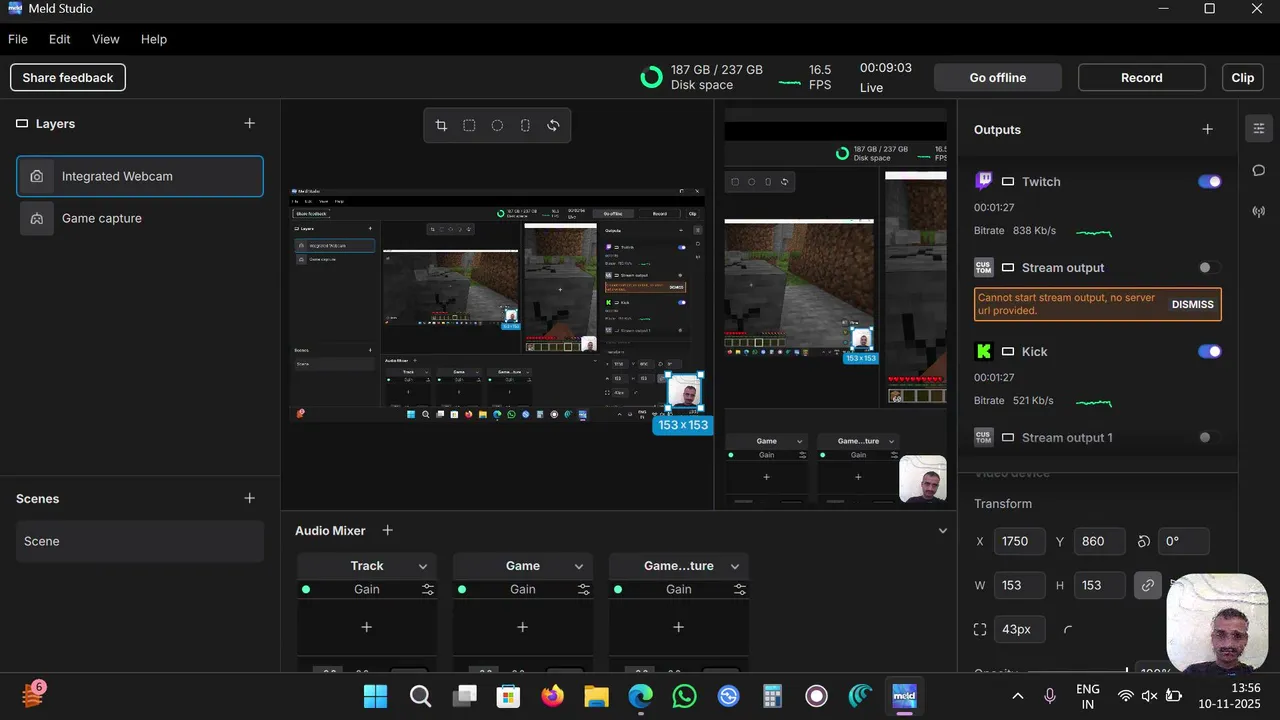Viewport: 1280px width, 720px height.
Task: Click the width W field
Action: (1020, 585)
